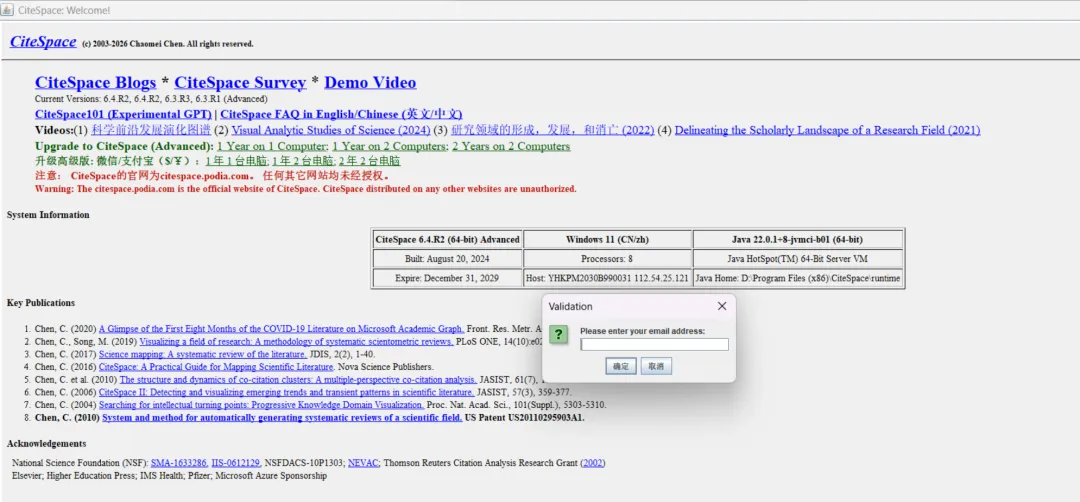This screenshot has height=502, width=1080.
Task: Click the Processors: 8 cell
Action: (x=608, y=259)
